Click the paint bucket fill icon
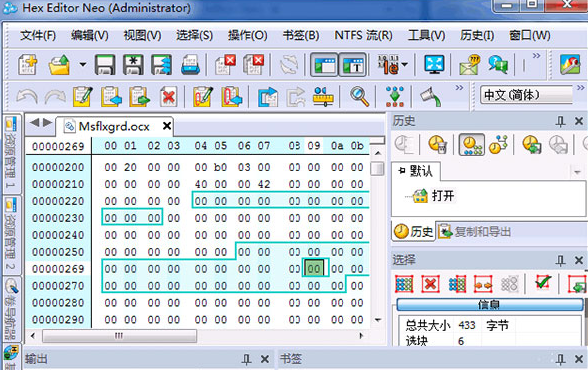 pos(430,97)
